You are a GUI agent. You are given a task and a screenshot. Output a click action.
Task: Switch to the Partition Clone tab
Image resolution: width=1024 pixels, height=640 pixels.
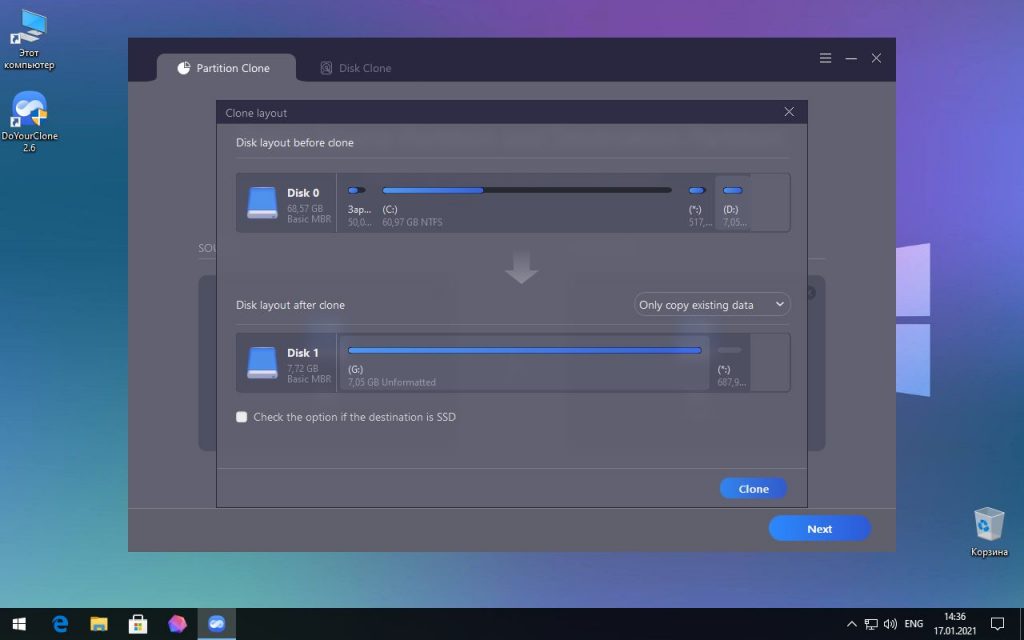click(x=225, y=68)
